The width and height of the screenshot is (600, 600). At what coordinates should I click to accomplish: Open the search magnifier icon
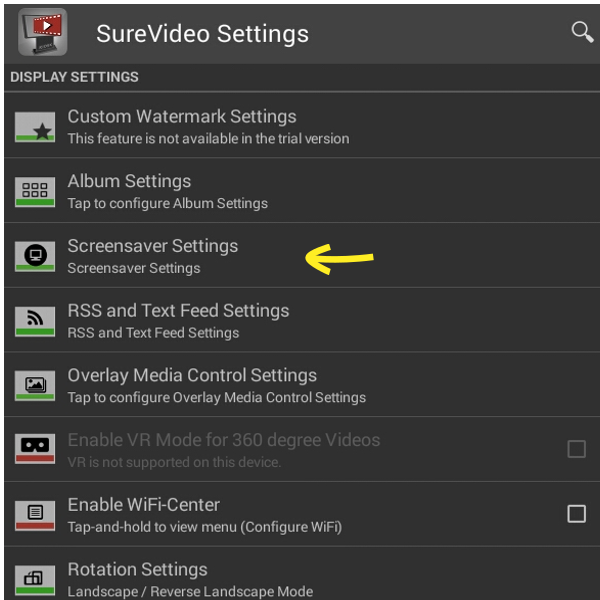pos(582,32)
